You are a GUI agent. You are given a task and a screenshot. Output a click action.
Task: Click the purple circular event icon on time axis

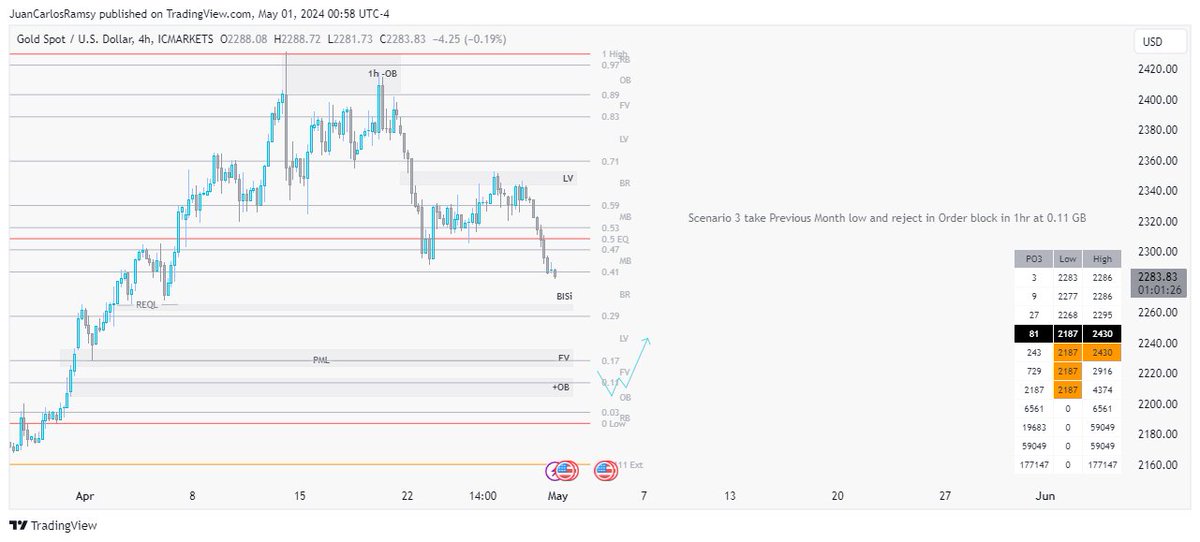point(553,469)
